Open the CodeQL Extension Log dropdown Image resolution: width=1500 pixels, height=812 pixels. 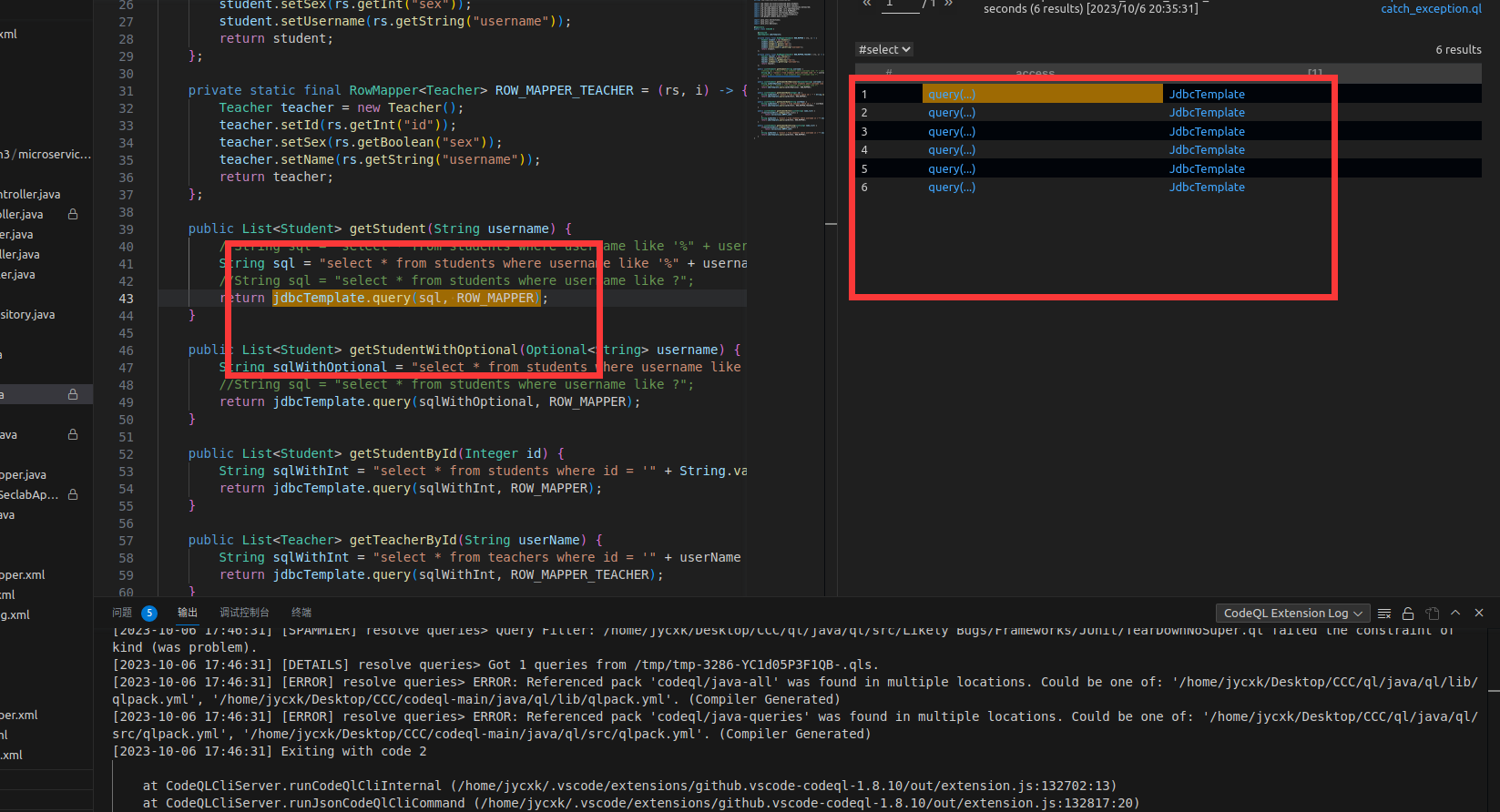[1292, 614]
